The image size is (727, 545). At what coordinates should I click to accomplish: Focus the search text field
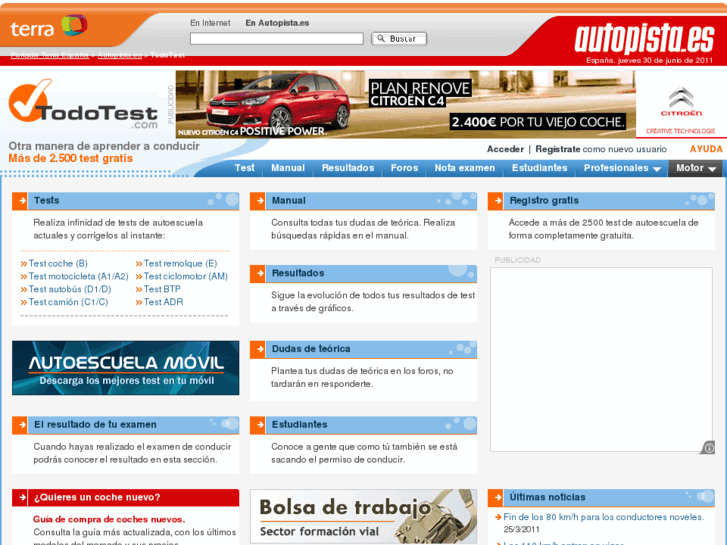pos(277,38)
